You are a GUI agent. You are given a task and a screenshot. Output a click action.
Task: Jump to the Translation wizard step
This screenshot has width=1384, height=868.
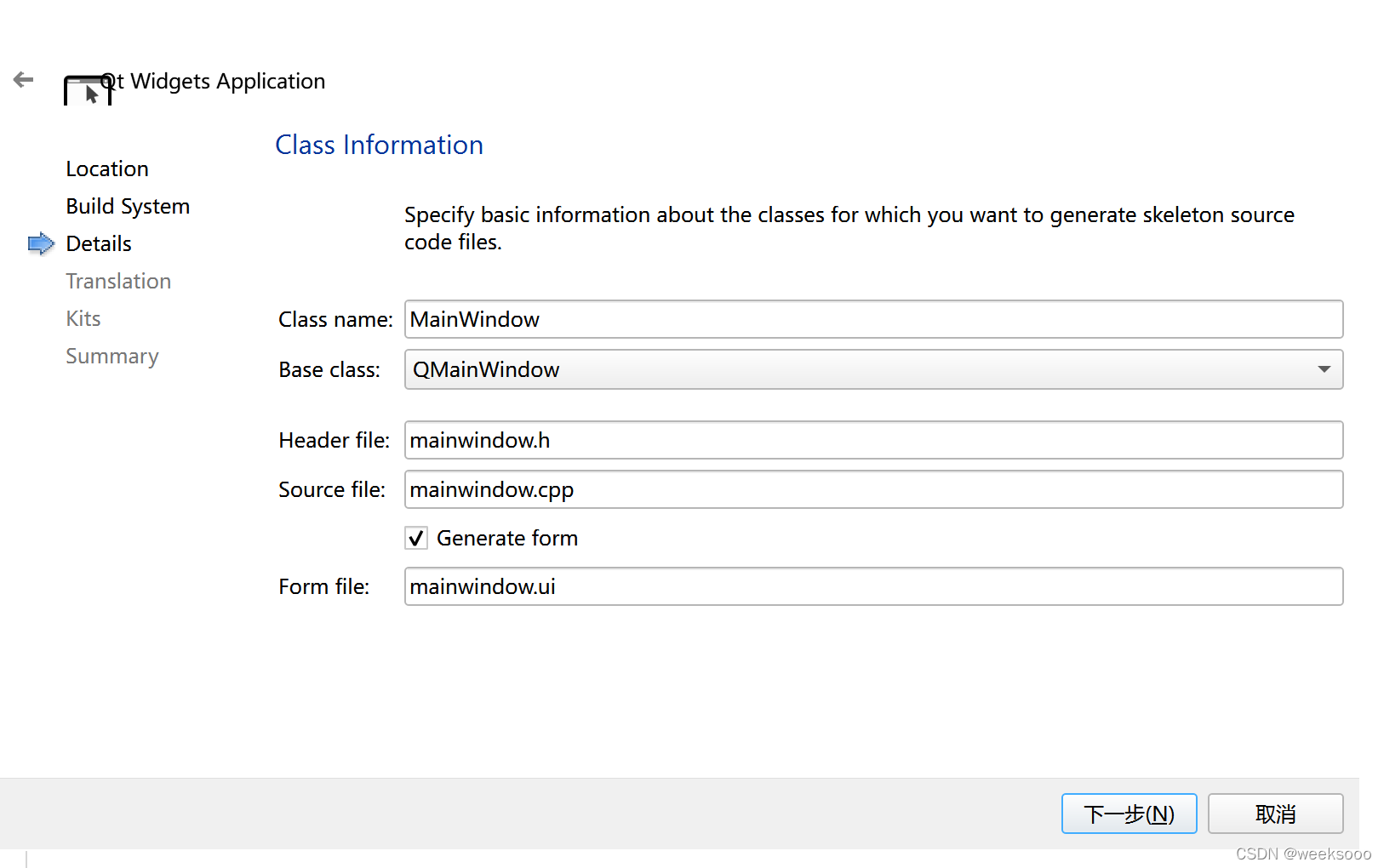tap(118, 282)
